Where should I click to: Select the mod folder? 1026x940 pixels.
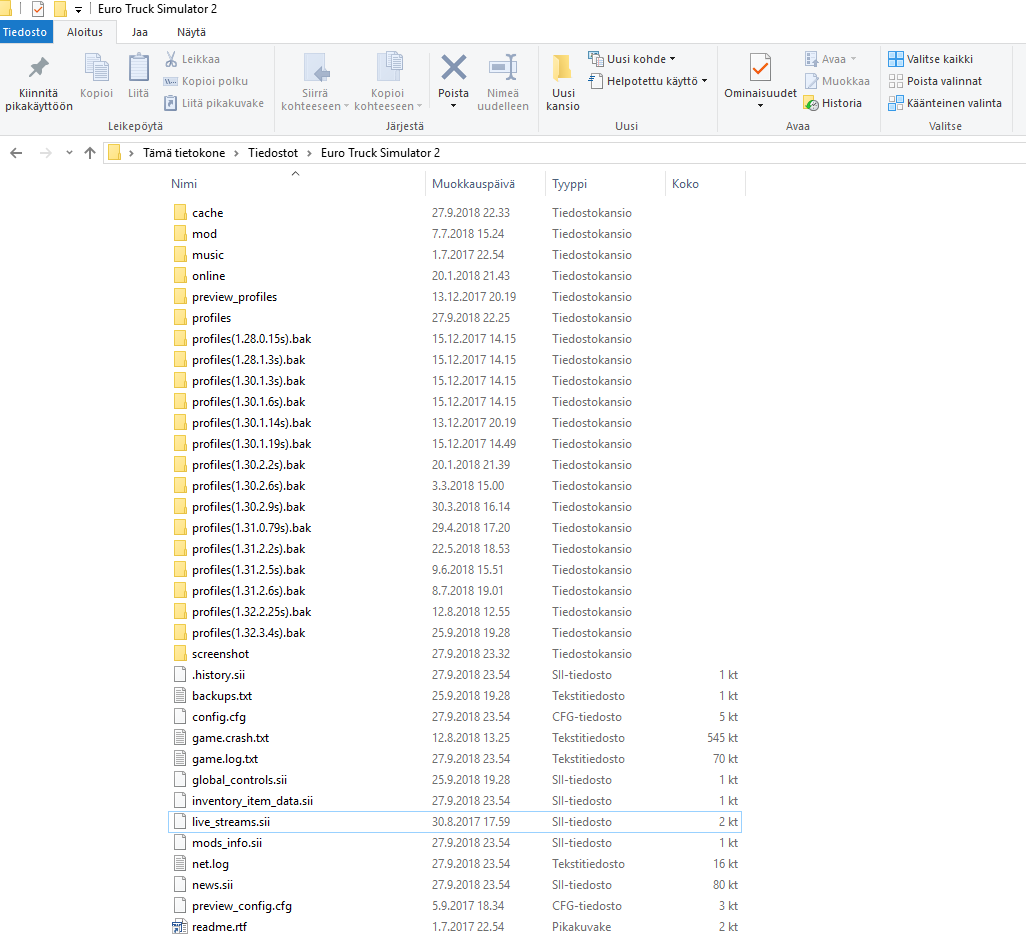(x=455, y=234)
